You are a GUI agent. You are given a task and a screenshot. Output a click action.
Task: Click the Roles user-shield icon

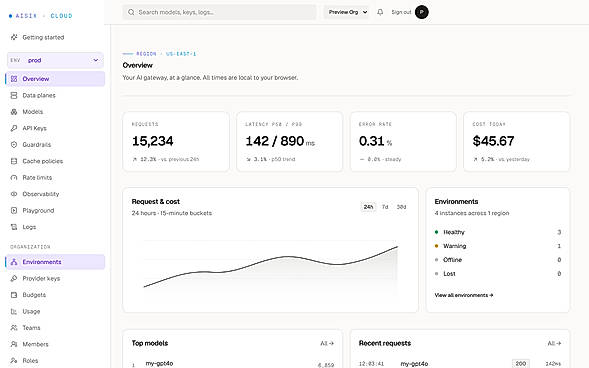click(14, 360)
